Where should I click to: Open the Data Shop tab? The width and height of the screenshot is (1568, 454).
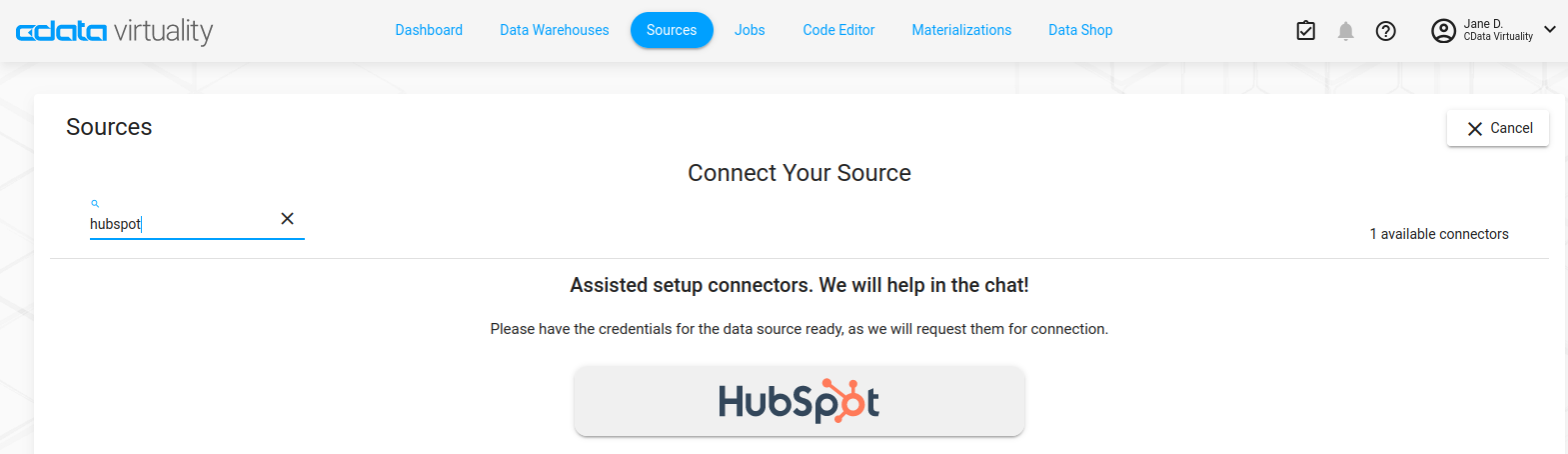coord(1080,30)
